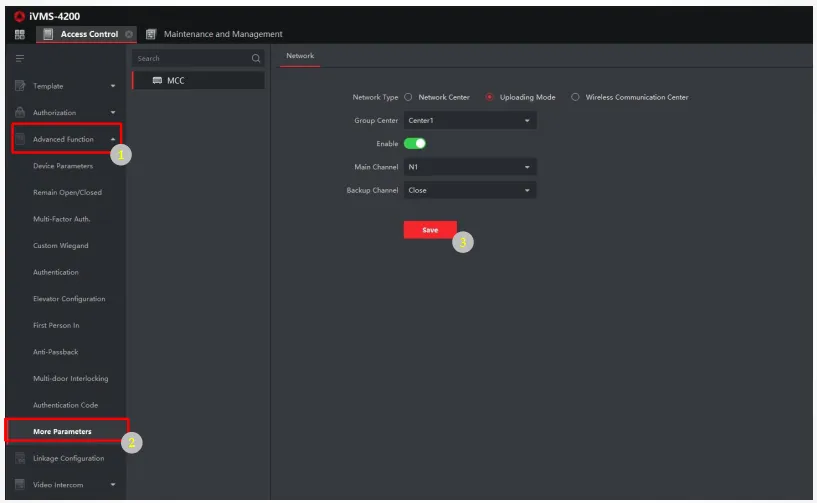Click the red Save button
Image resolution: width=817 pixels, height=503 pixels.
click(430, 230)
